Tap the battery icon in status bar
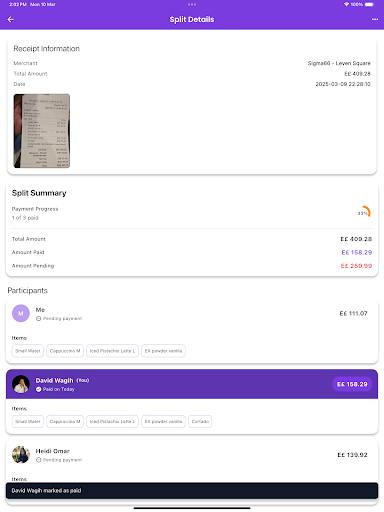384x512 pixels. [x=369, y=4]
